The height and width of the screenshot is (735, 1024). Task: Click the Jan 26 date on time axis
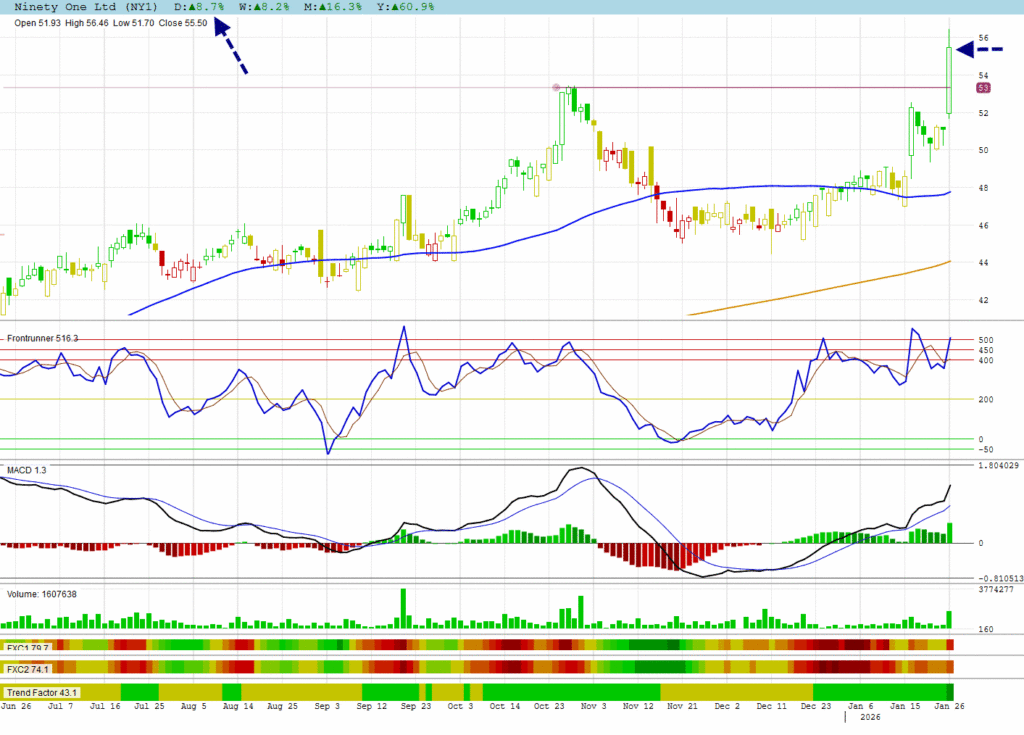pos(948,706)
